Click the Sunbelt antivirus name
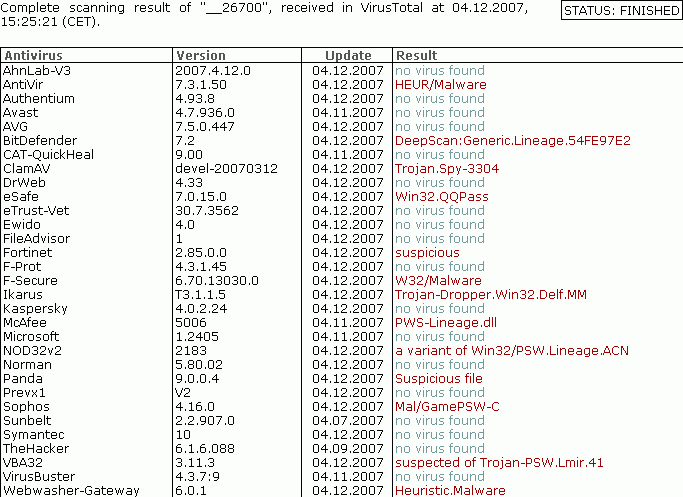Viewport: 683px width, 497px height. click(27, 420)
